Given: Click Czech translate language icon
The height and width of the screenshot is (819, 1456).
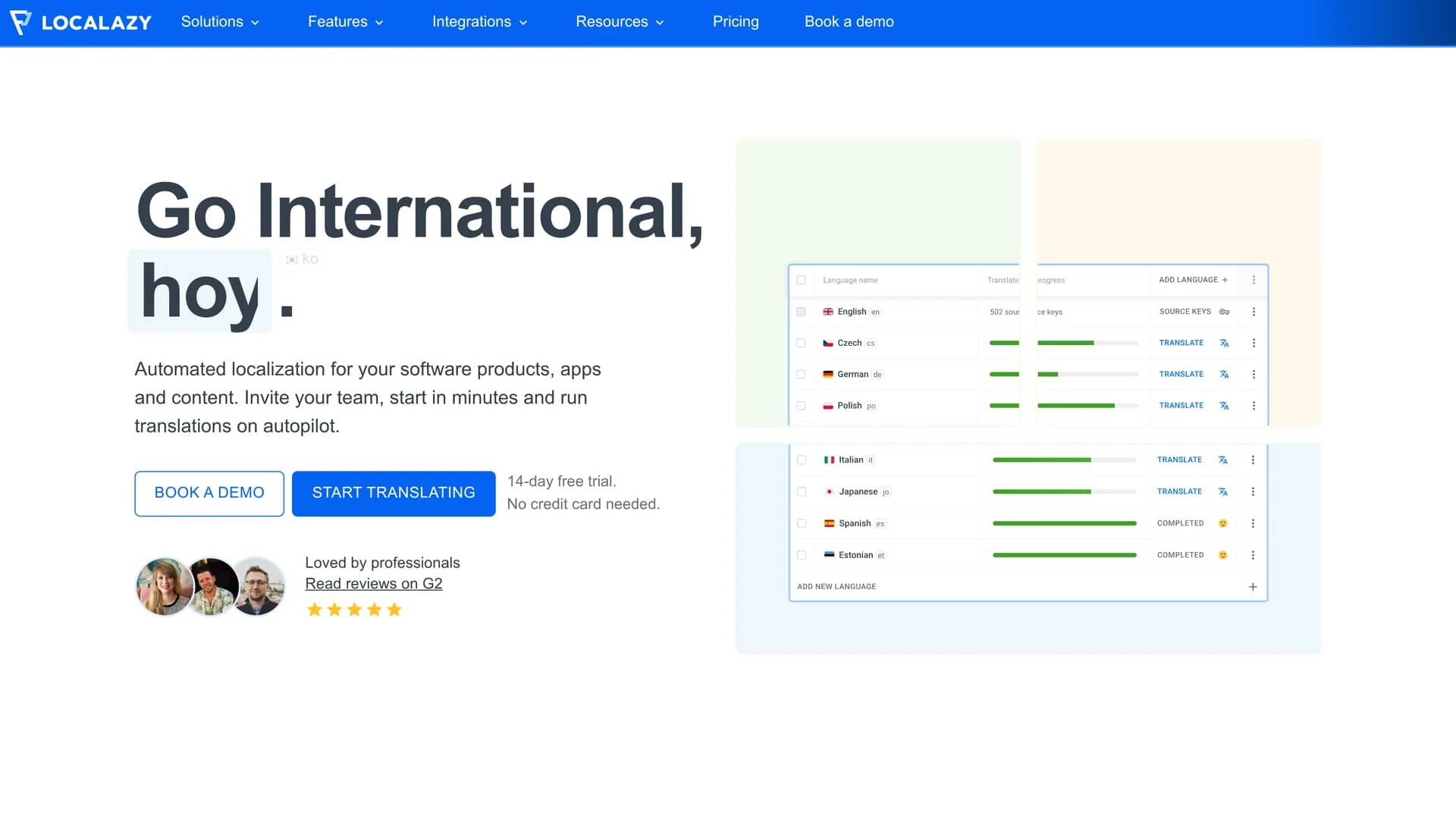Looking at the screenshot, I should pos(1224,343).
